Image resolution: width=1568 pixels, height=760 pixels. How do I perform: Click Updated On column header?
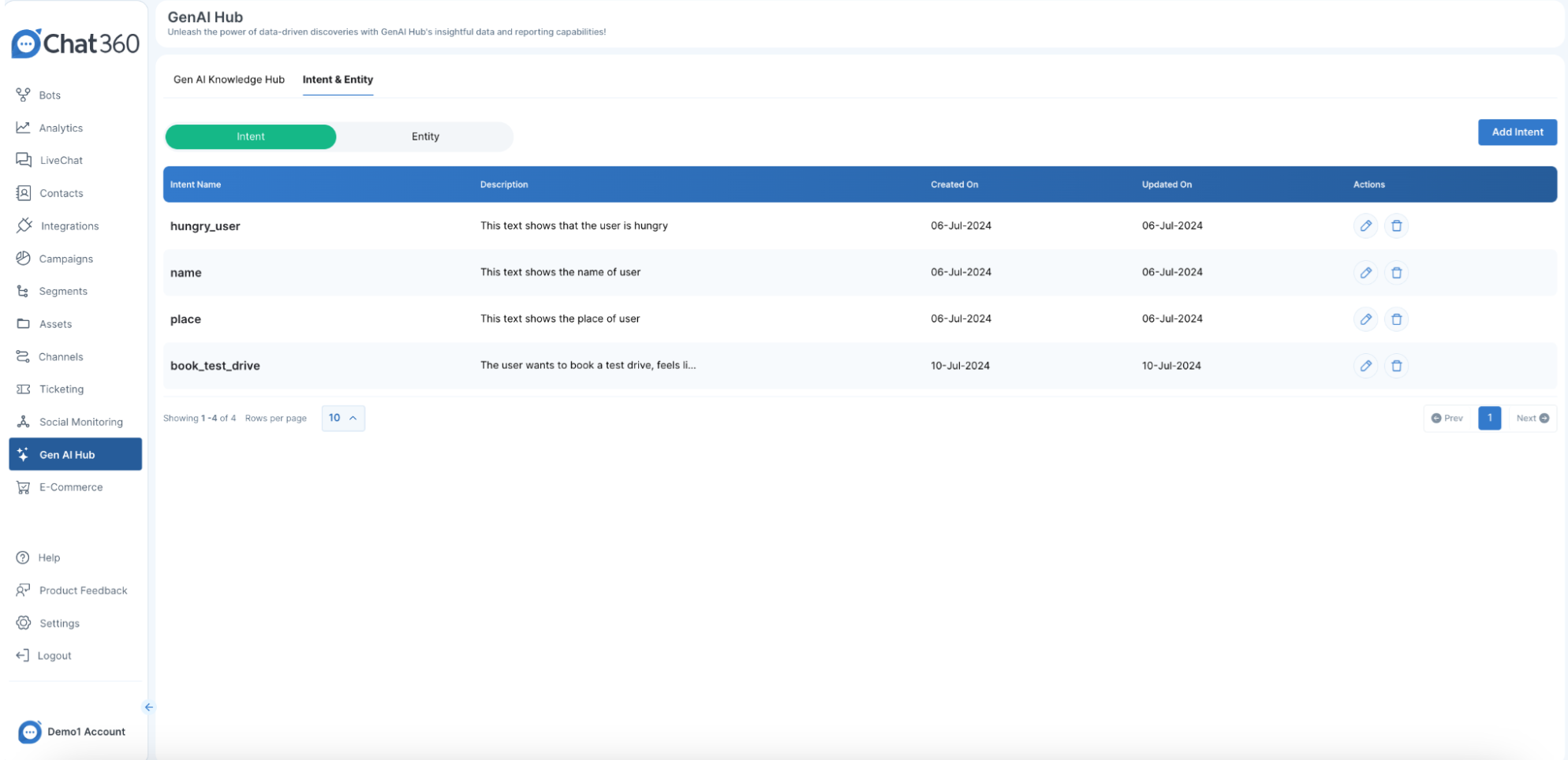[1167, 184]
